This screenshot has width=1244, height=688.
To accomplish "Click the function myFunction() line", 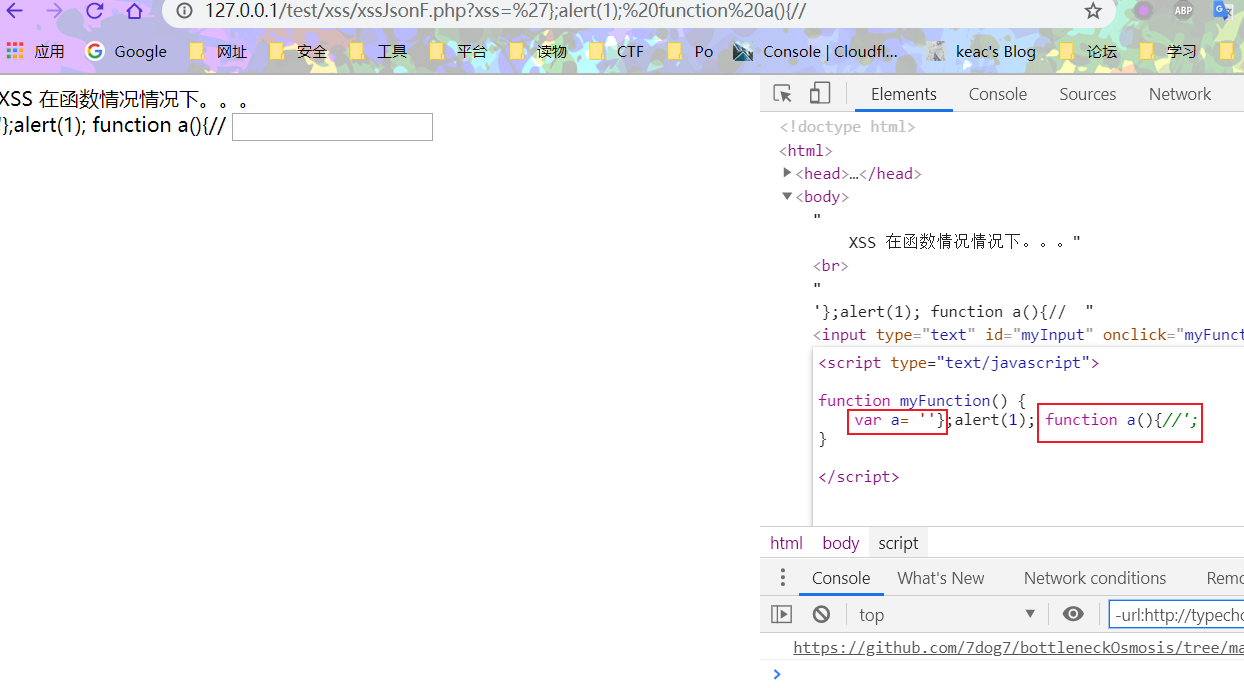I will click(x=922, y=401).
